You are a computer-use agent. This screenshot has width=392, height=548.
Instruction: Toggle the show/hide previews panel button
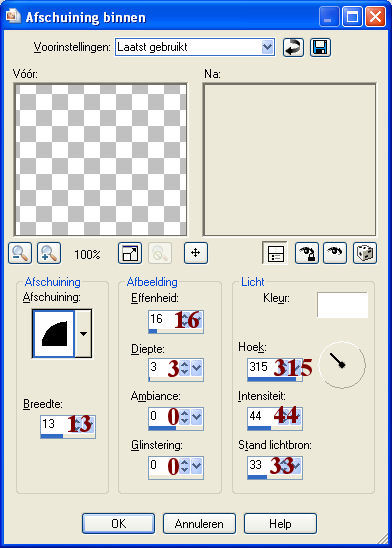click(275, 253)
